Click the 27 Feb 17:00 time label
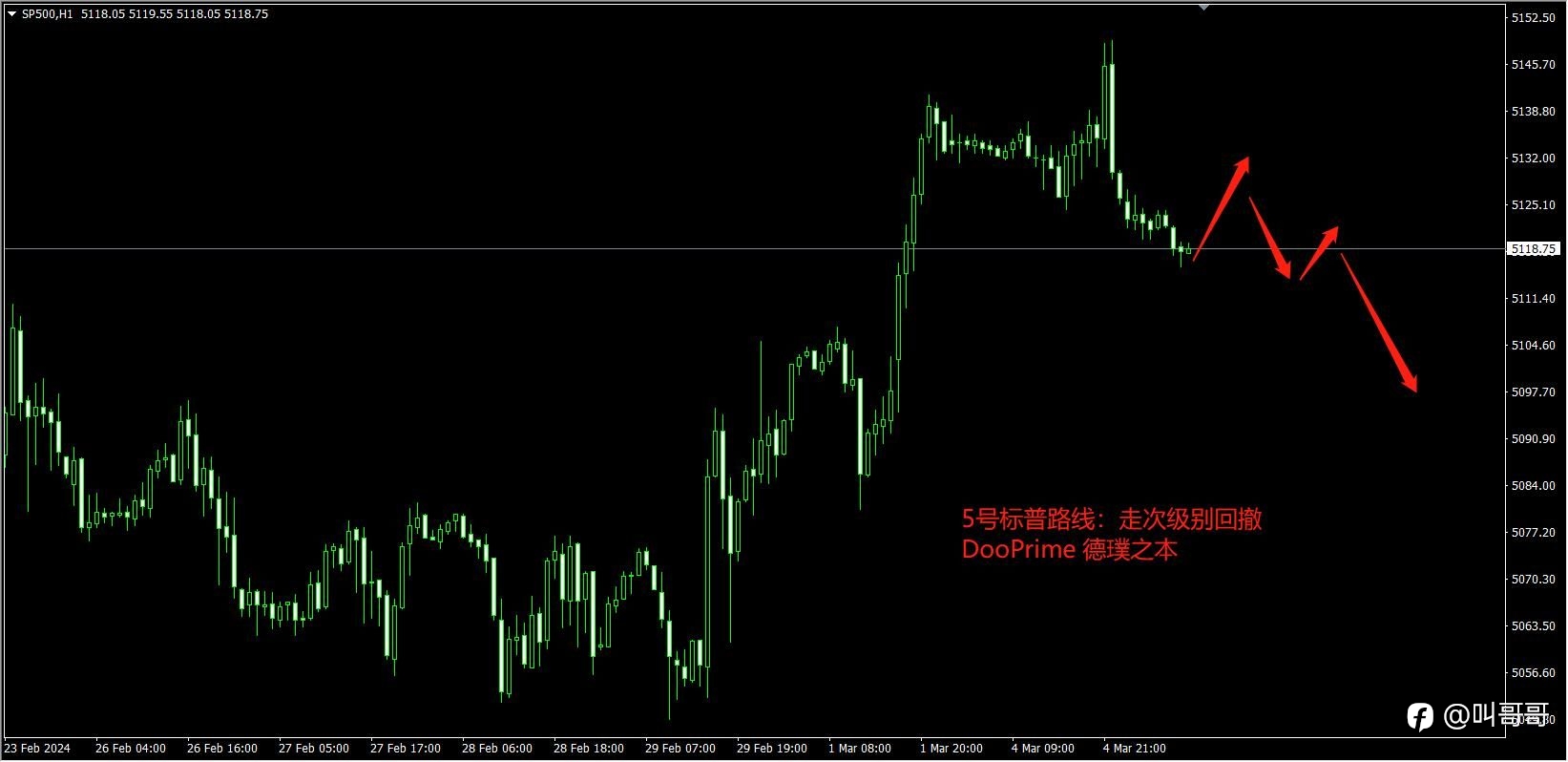1568x762 pixels. click(x=406, y=749)
